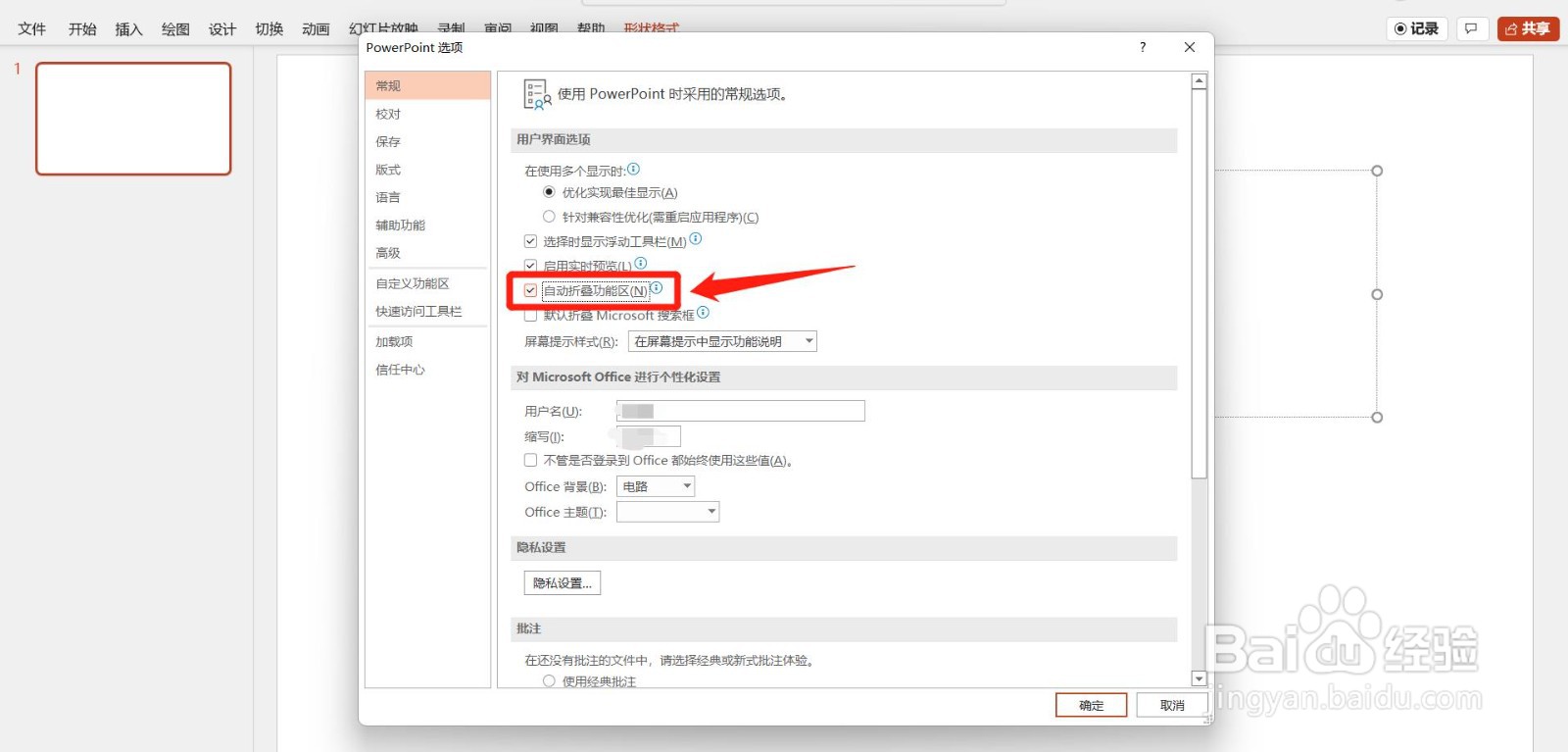The image size is (1568, 752).
Task: Click 取消 button to cancel
Action: (1172, 705)
